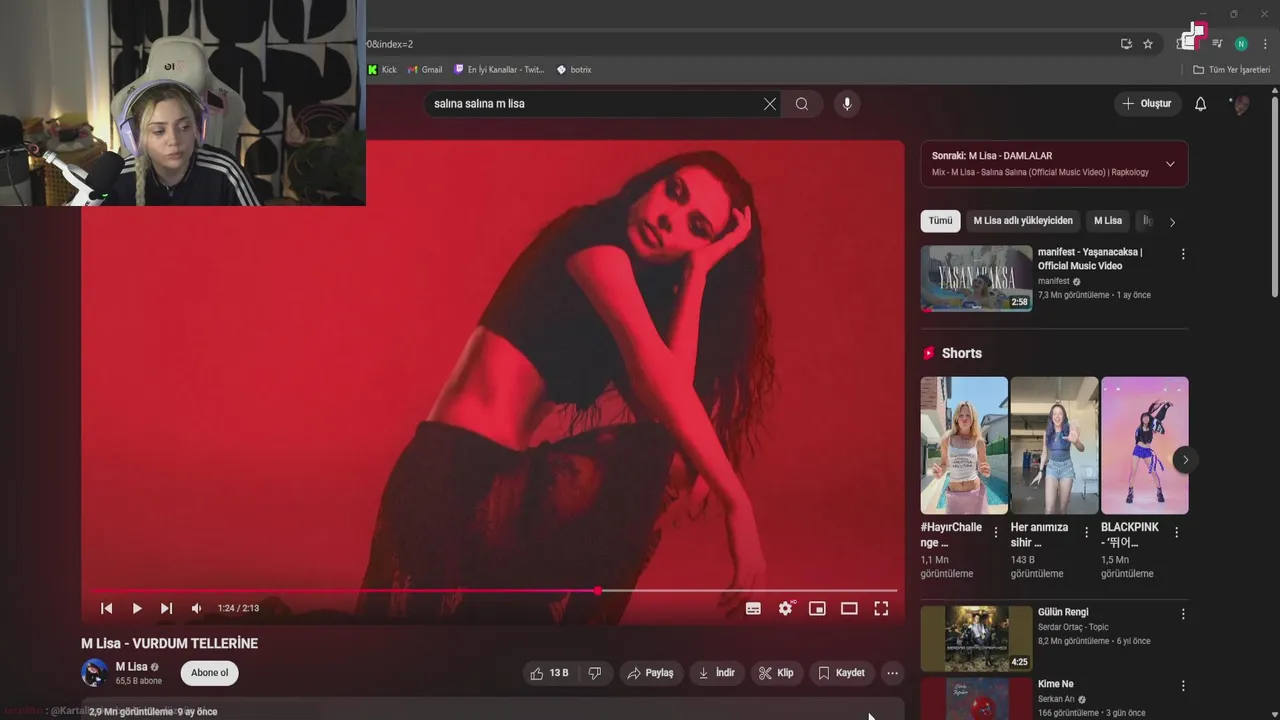Mute the video with the volume icon
This screenshot has height=720, width=1280.
(197, 608)
